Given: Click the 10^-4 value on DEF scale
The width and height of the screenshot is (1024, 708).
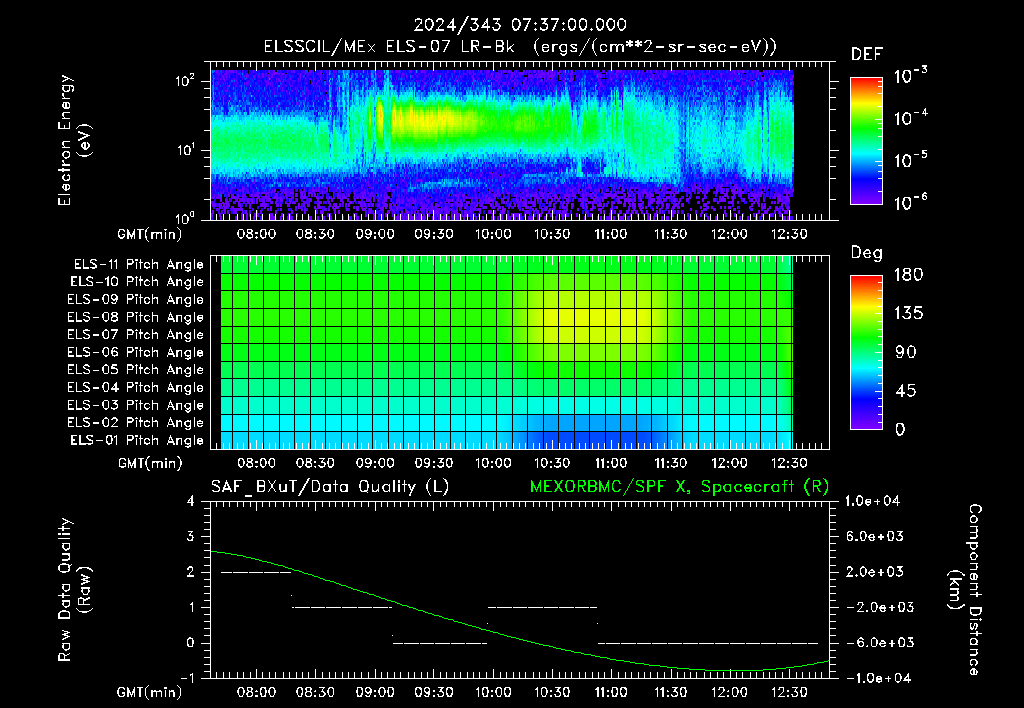Looking at the screenshot, I should [x=910, y=118].
